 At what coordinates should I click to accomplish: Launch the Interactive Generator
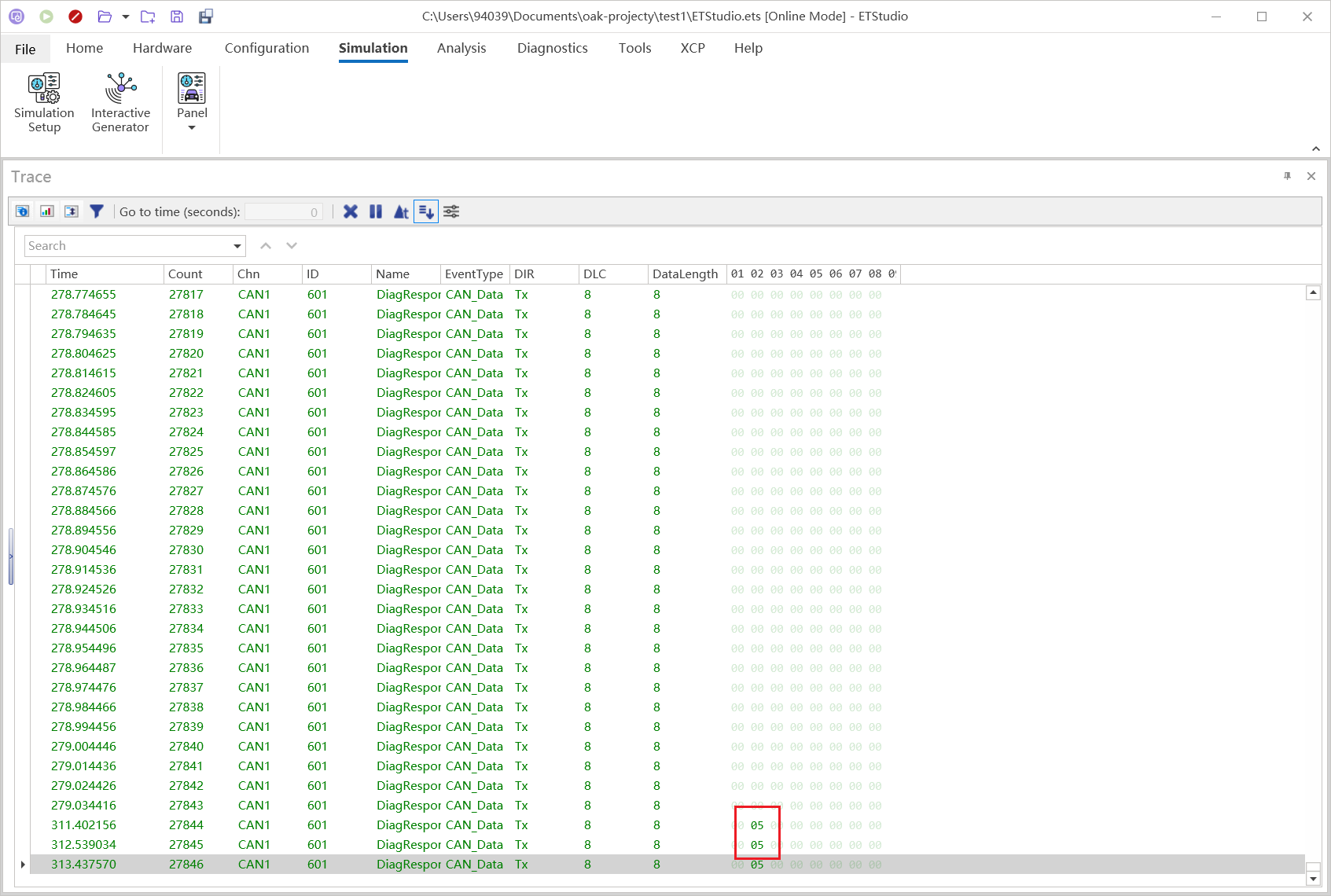(x=120, y=103)
